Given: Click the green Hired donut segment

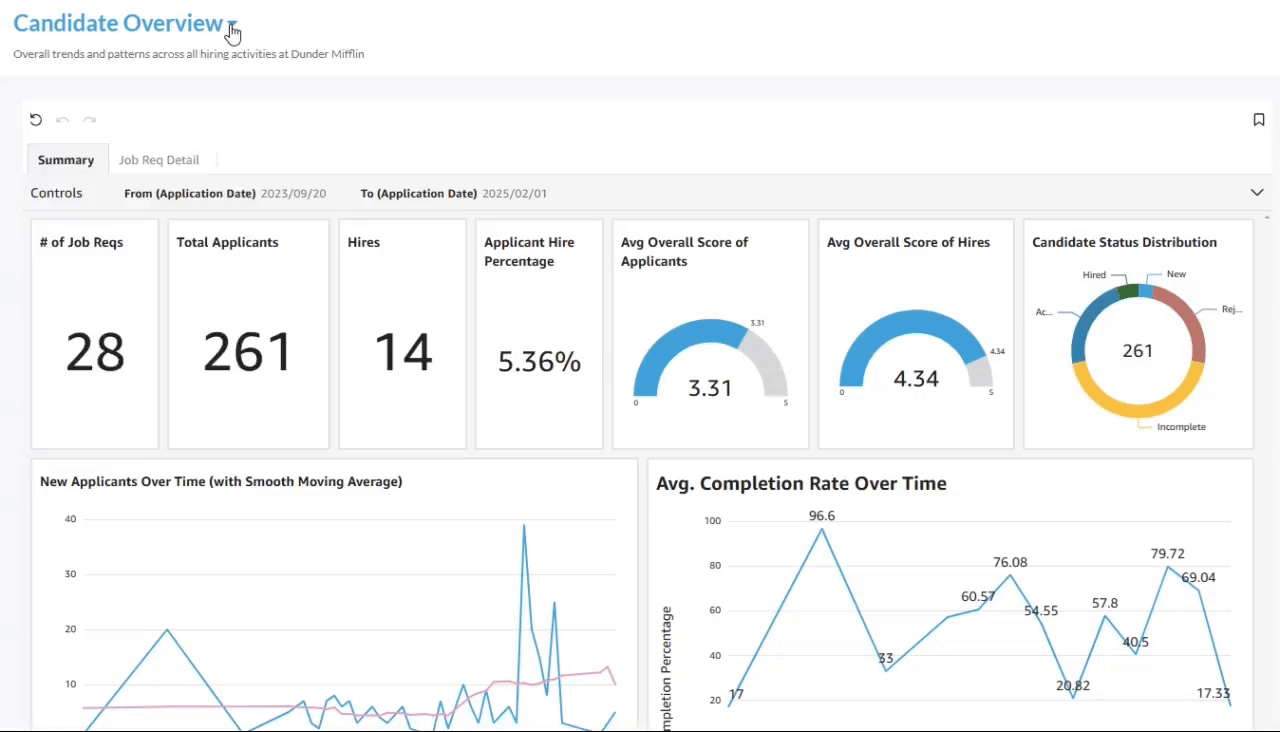Looking at the screenshot, I should 1128,291.
